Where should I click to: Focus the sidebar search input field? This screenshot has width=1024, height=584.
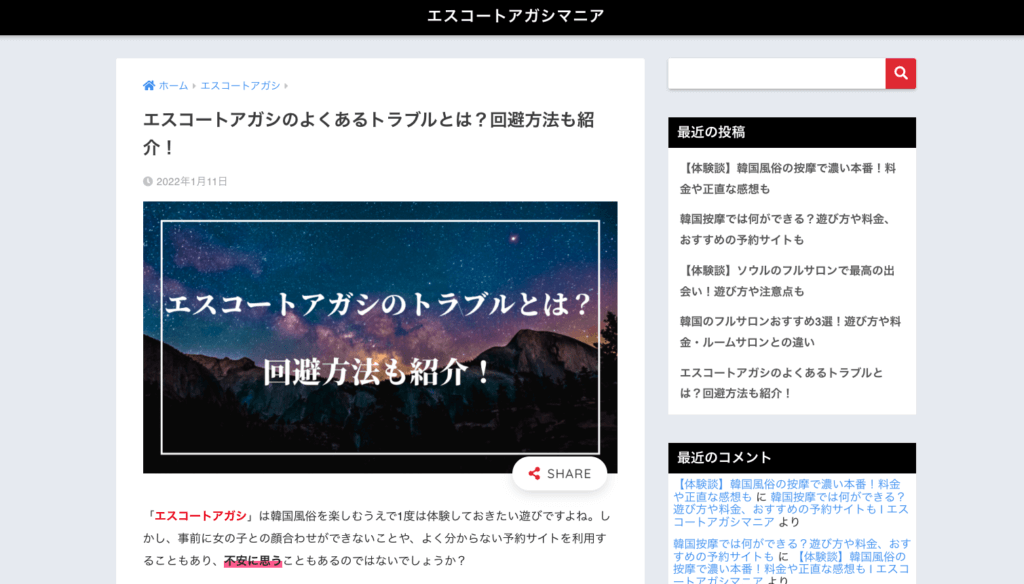(776, 73)
